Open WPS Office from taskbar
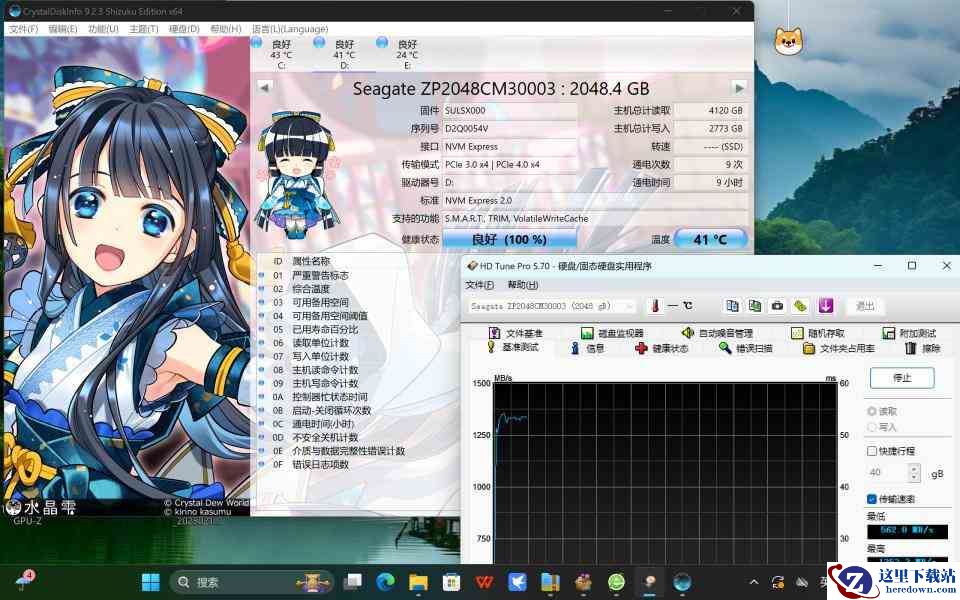The height and width of the screenshot is (600, 960). pyautogui.click(x=484, y=582)
